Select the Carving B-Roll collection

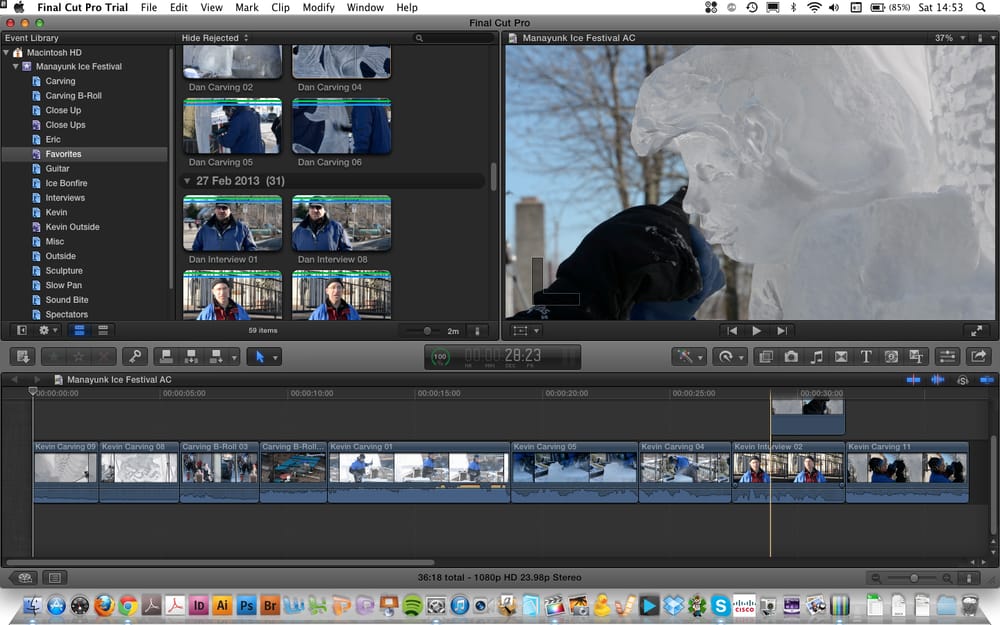pyautogui.click(x=73, y=96)
